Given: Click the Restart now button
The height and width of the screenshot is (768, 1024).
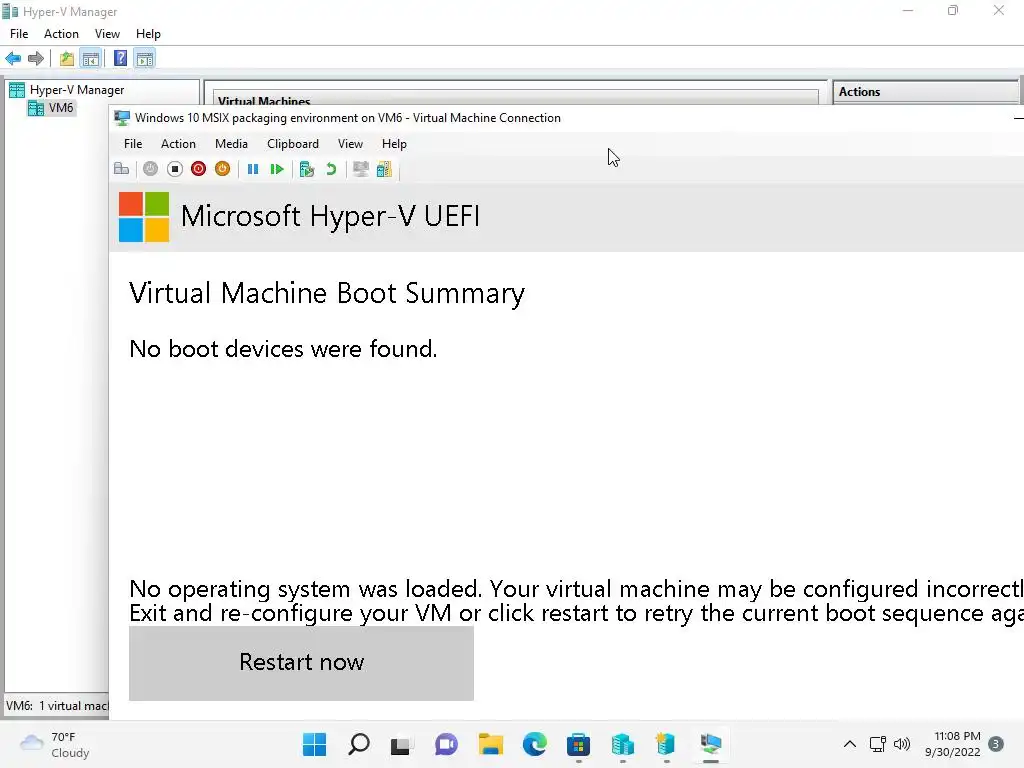Looking at the screenshot, I should 301,663.
